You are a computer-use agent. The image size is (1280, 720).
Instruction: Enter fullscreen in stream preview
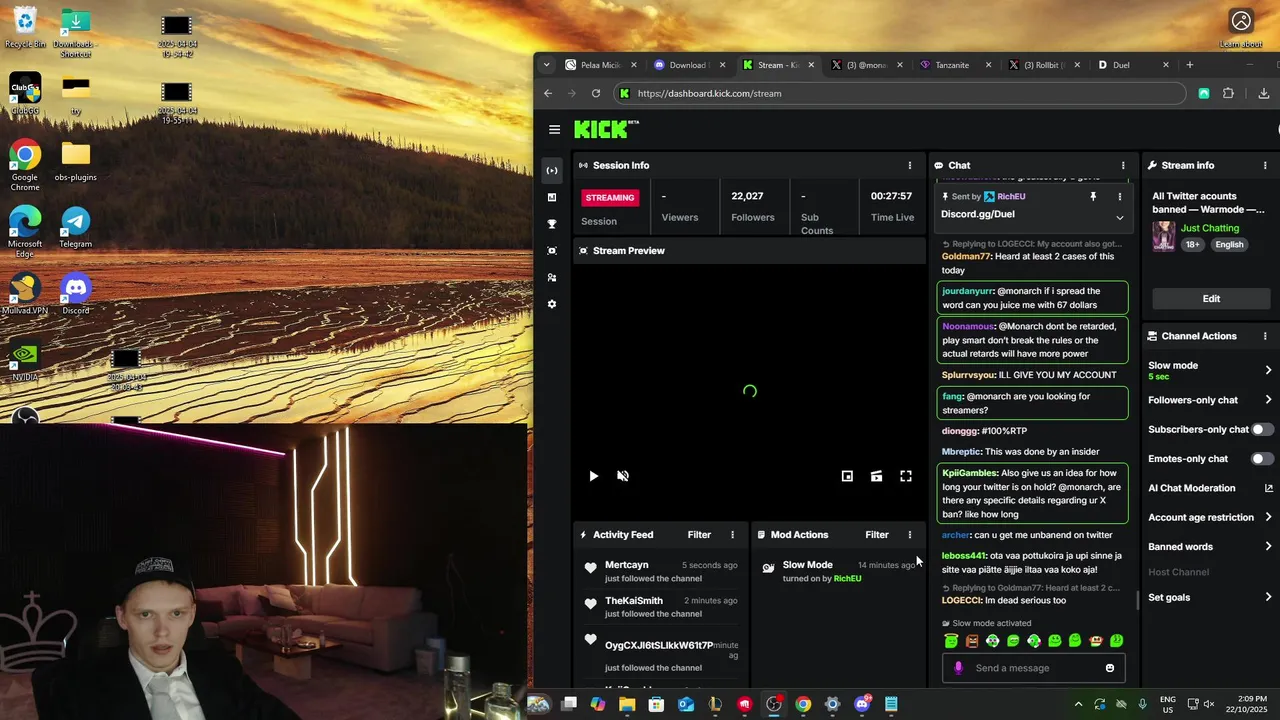pos(906,476)
